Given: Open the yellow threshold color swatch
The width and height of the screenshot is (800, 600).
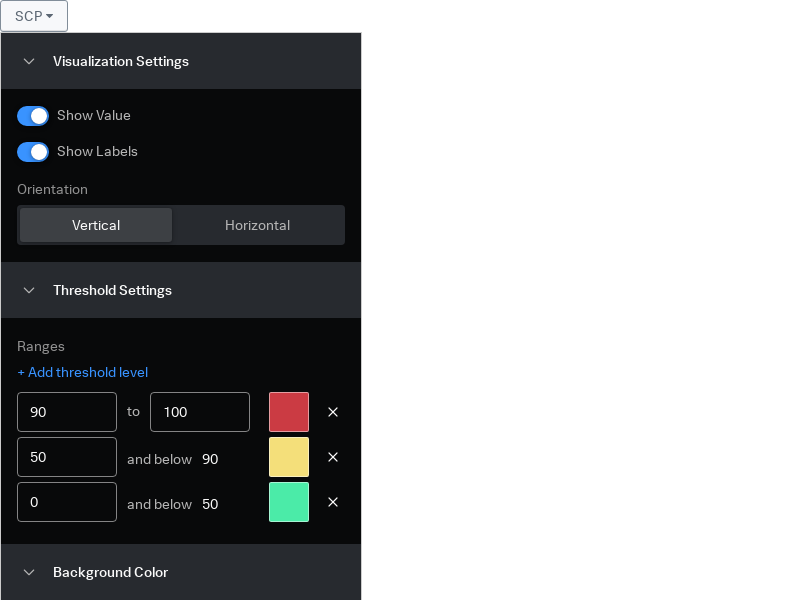Looking at the screenshot, I should 289,457.
